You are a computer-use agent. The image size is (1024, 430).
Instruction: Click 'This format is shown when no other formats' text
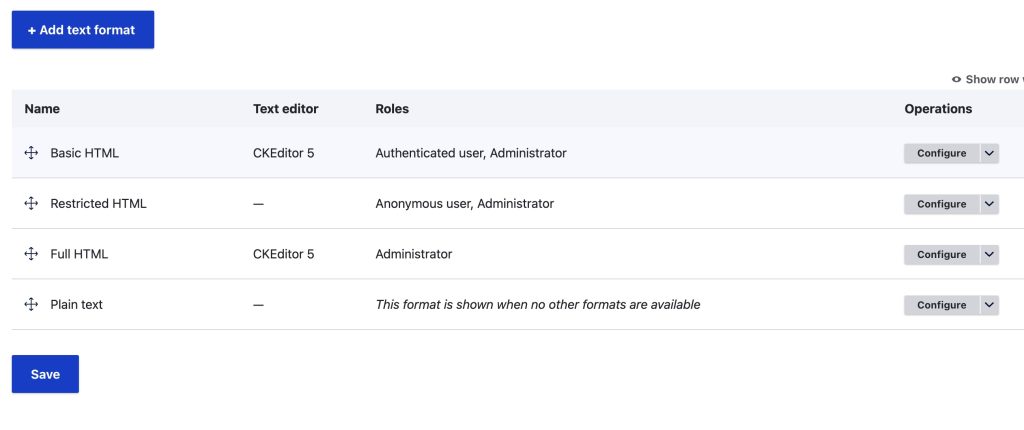click(537, 305)
